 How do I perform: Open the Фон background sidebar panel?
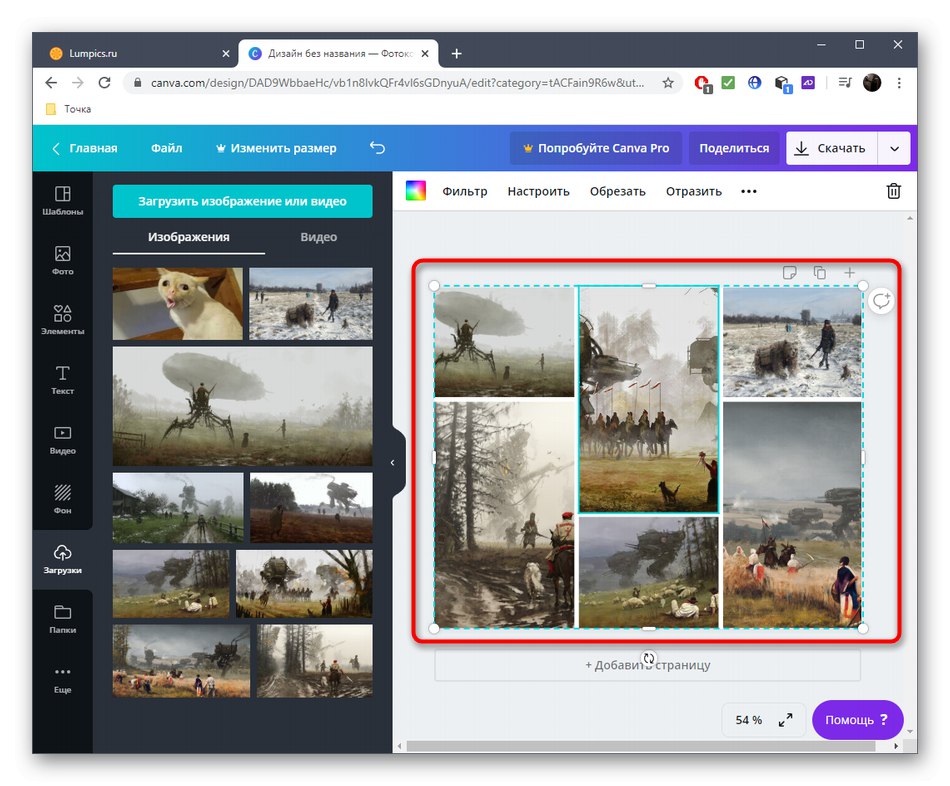62,499
